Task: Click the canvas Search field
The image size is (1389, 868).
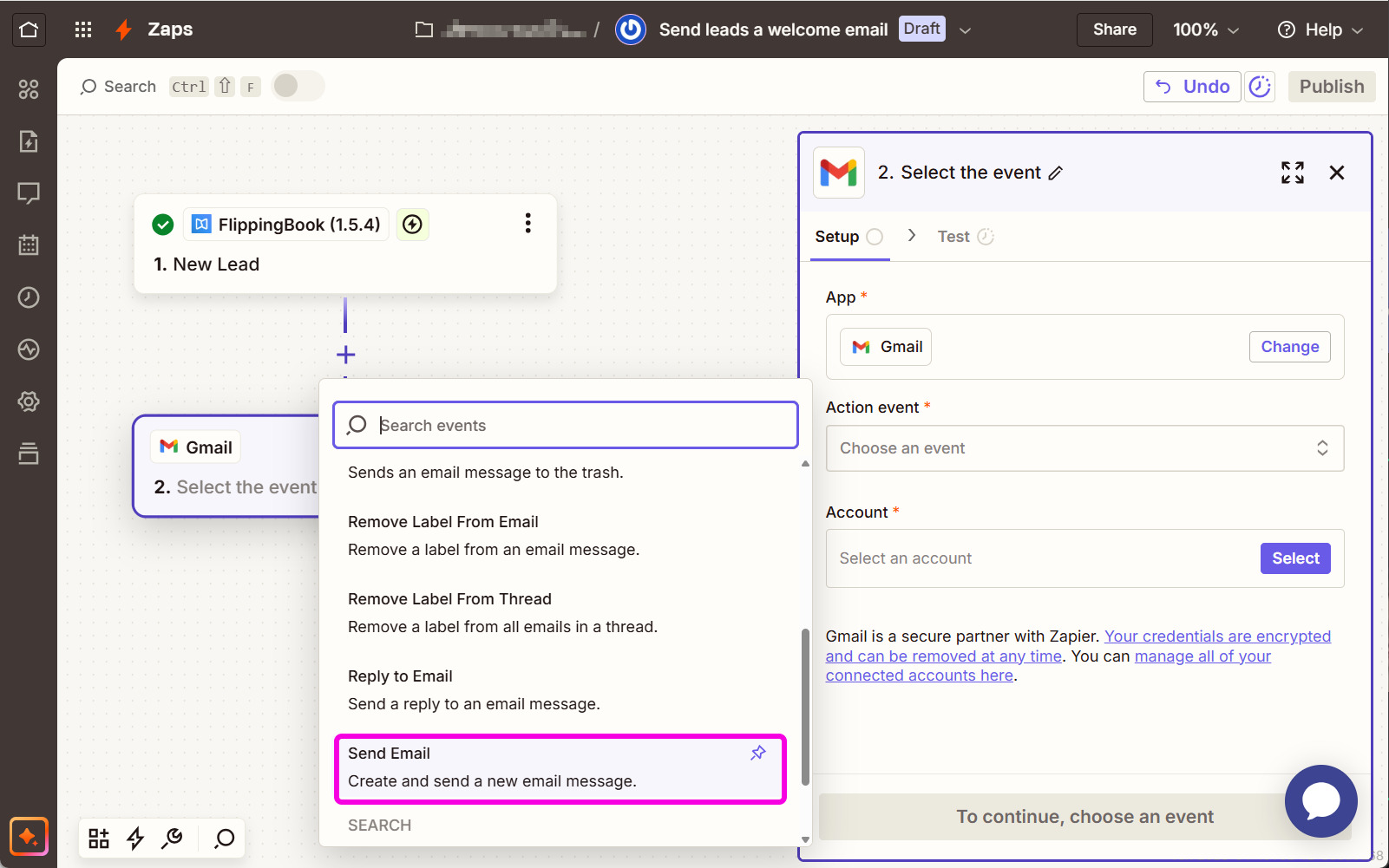Action: 118,87
